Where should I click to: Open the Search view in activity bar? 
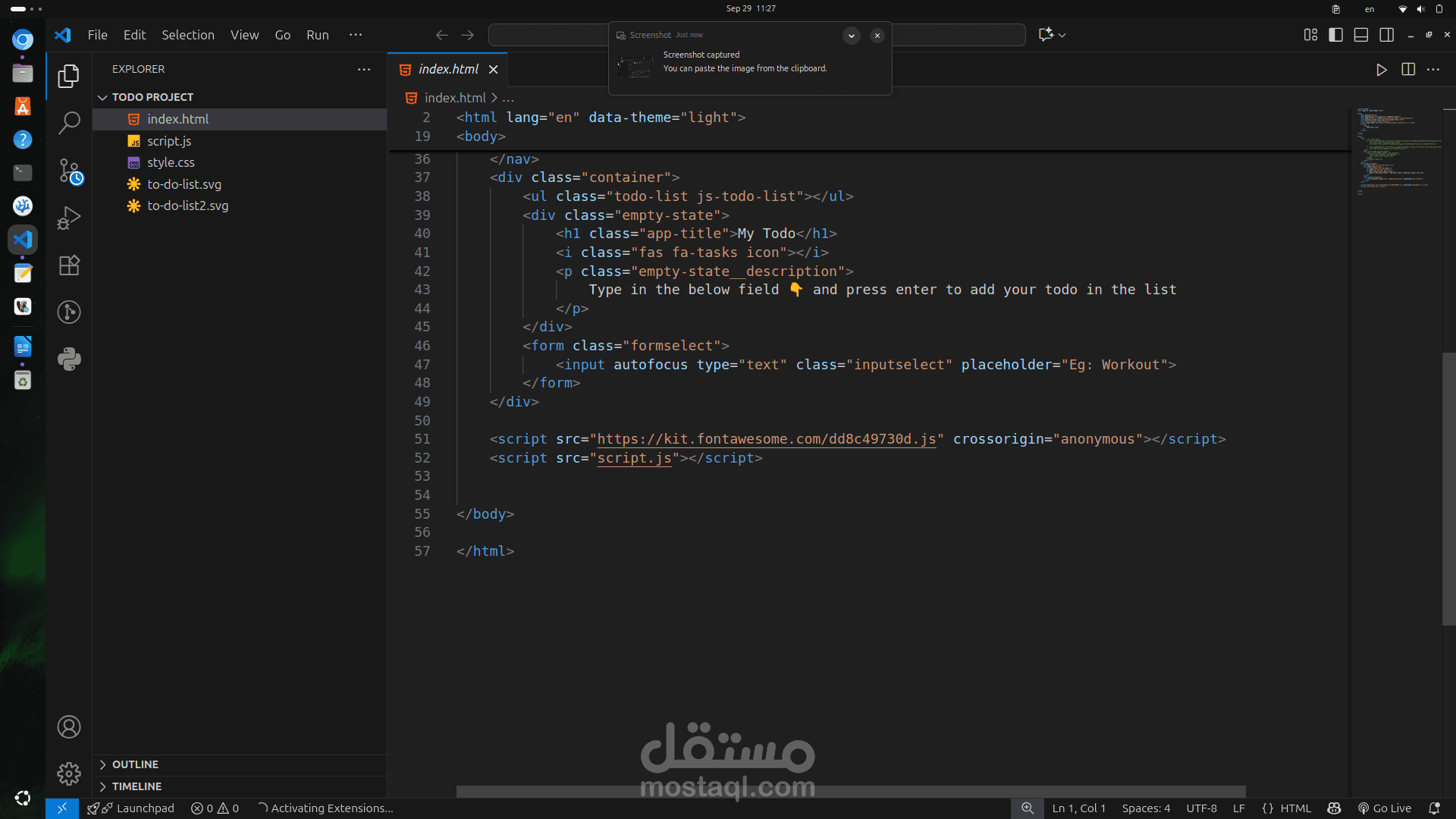click(x=69, y=122)
